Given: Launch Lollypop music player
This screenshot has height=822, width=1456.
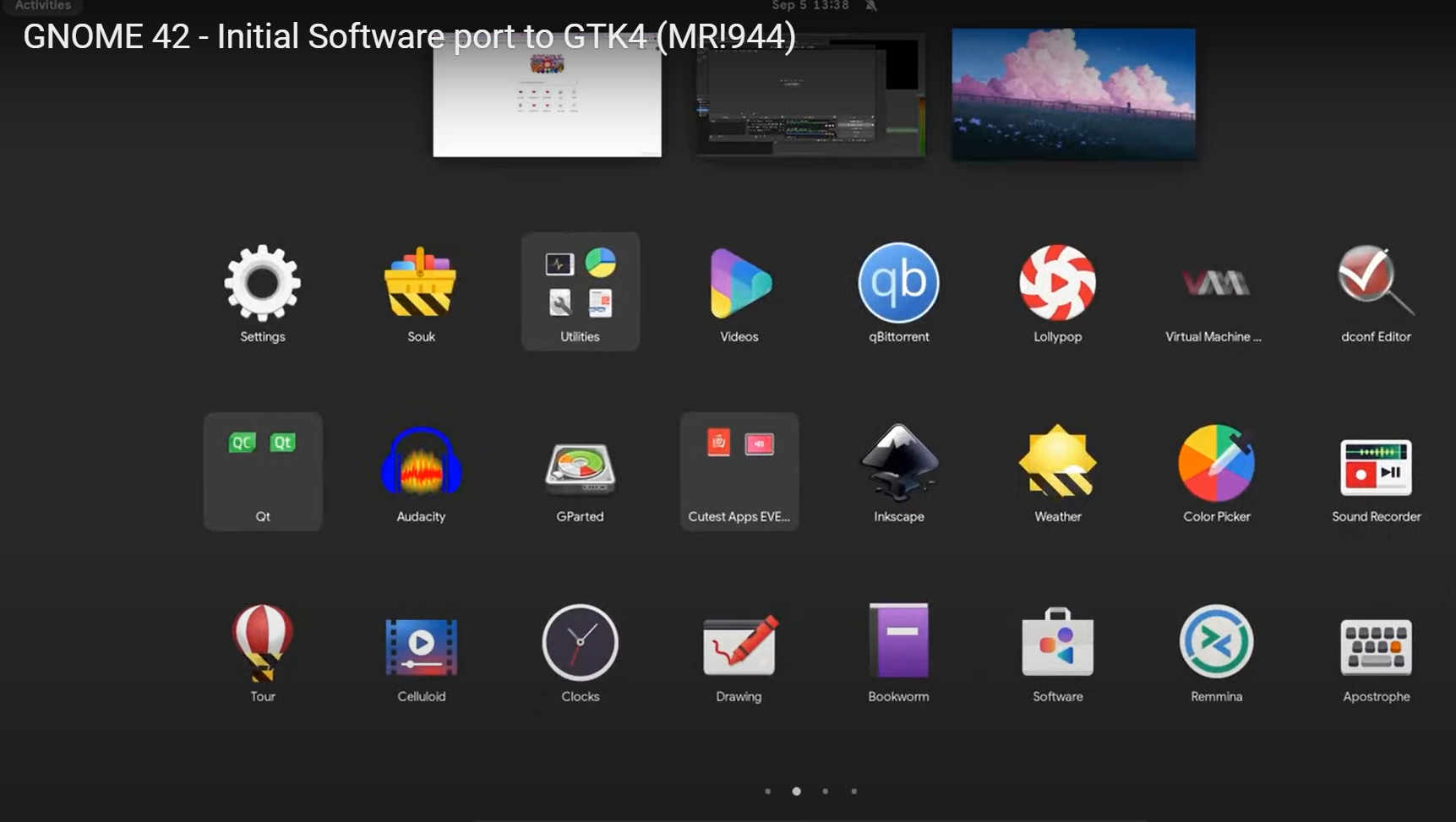Looking at the screenshot, I should [x=1057, y=292].
